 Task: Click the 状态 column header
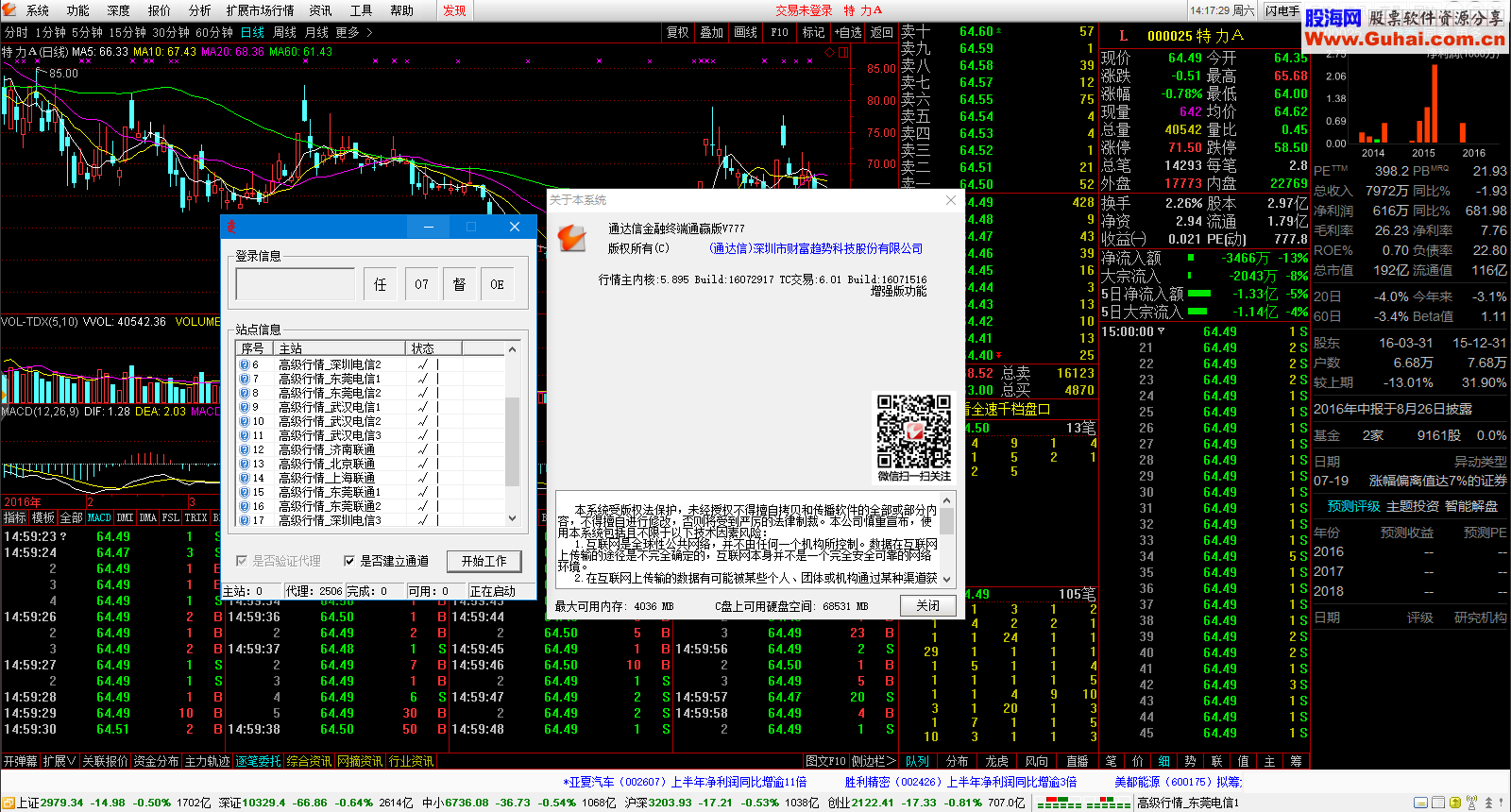point(433,348)
